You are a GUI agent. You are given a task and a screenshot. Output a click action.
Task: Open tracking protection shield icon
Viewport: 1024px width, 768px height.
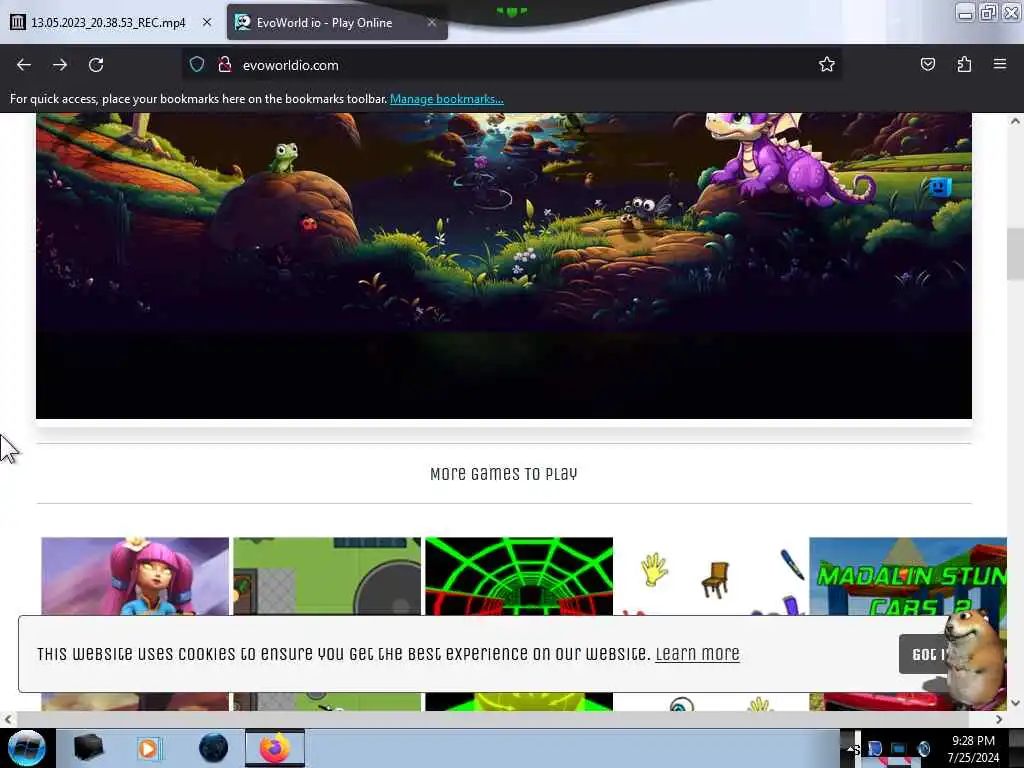click(197, 64)
